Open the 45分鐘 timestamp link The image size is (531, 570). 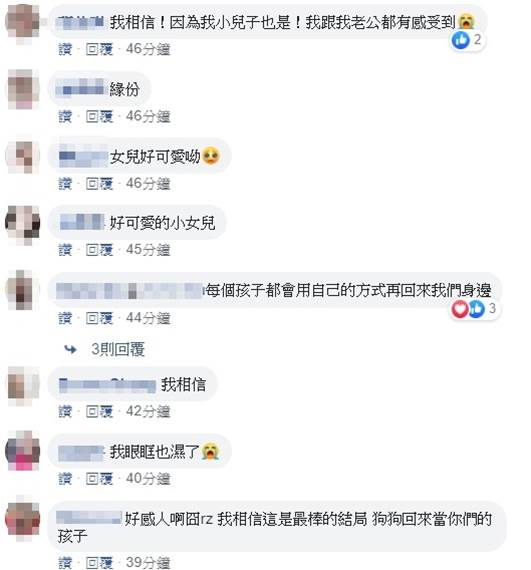(x=148, y=250)
